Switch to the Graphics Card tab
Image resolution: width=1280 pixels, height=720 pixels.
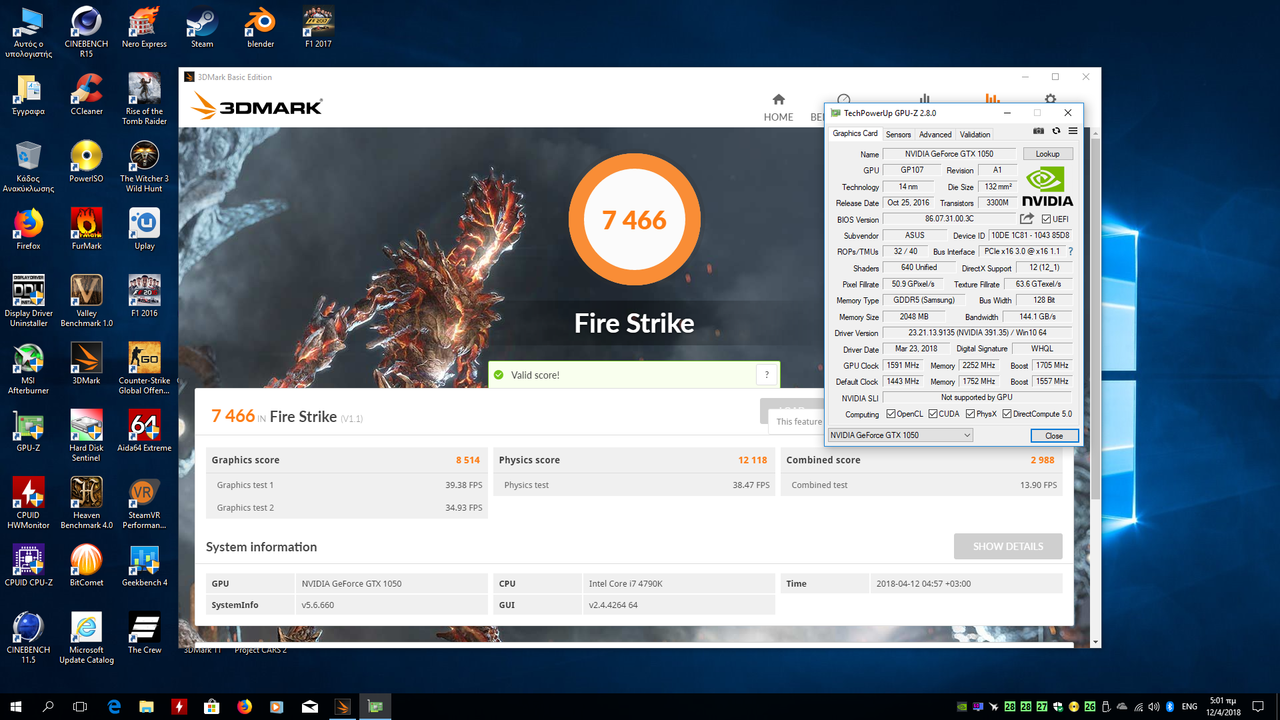[x=855, y=133]
